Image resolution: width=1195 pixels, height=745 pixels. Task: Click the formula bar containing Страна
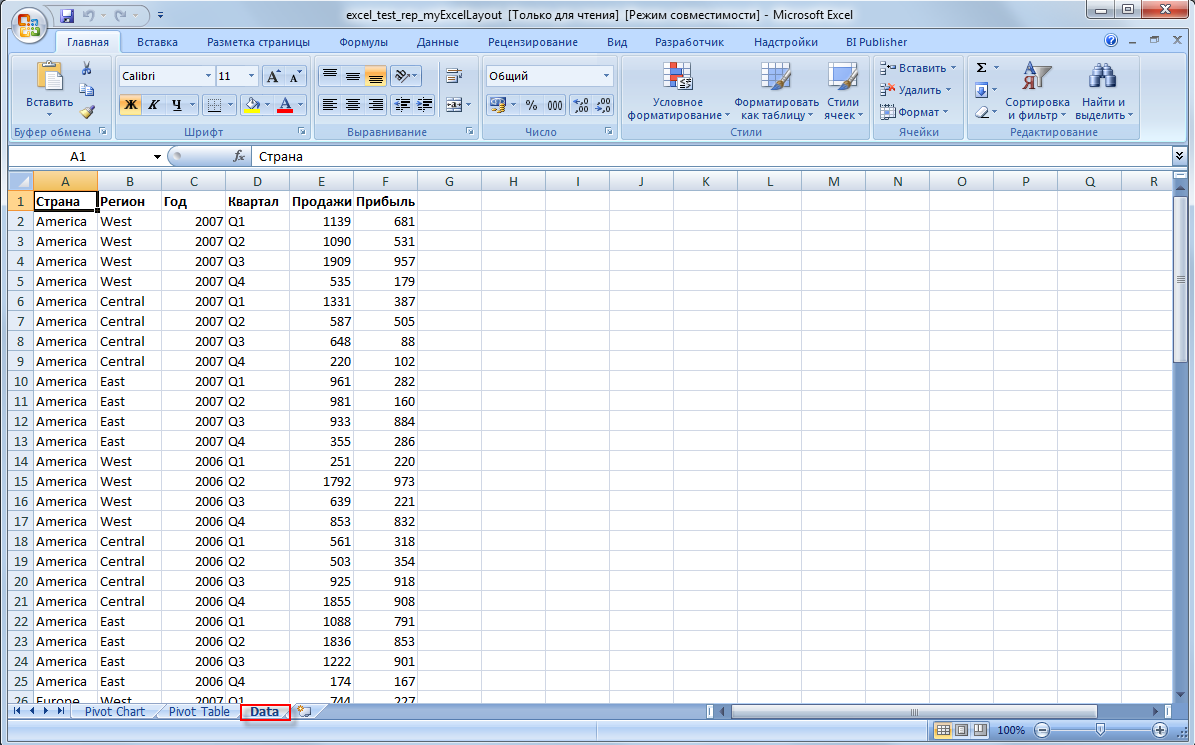coord(711,156)
